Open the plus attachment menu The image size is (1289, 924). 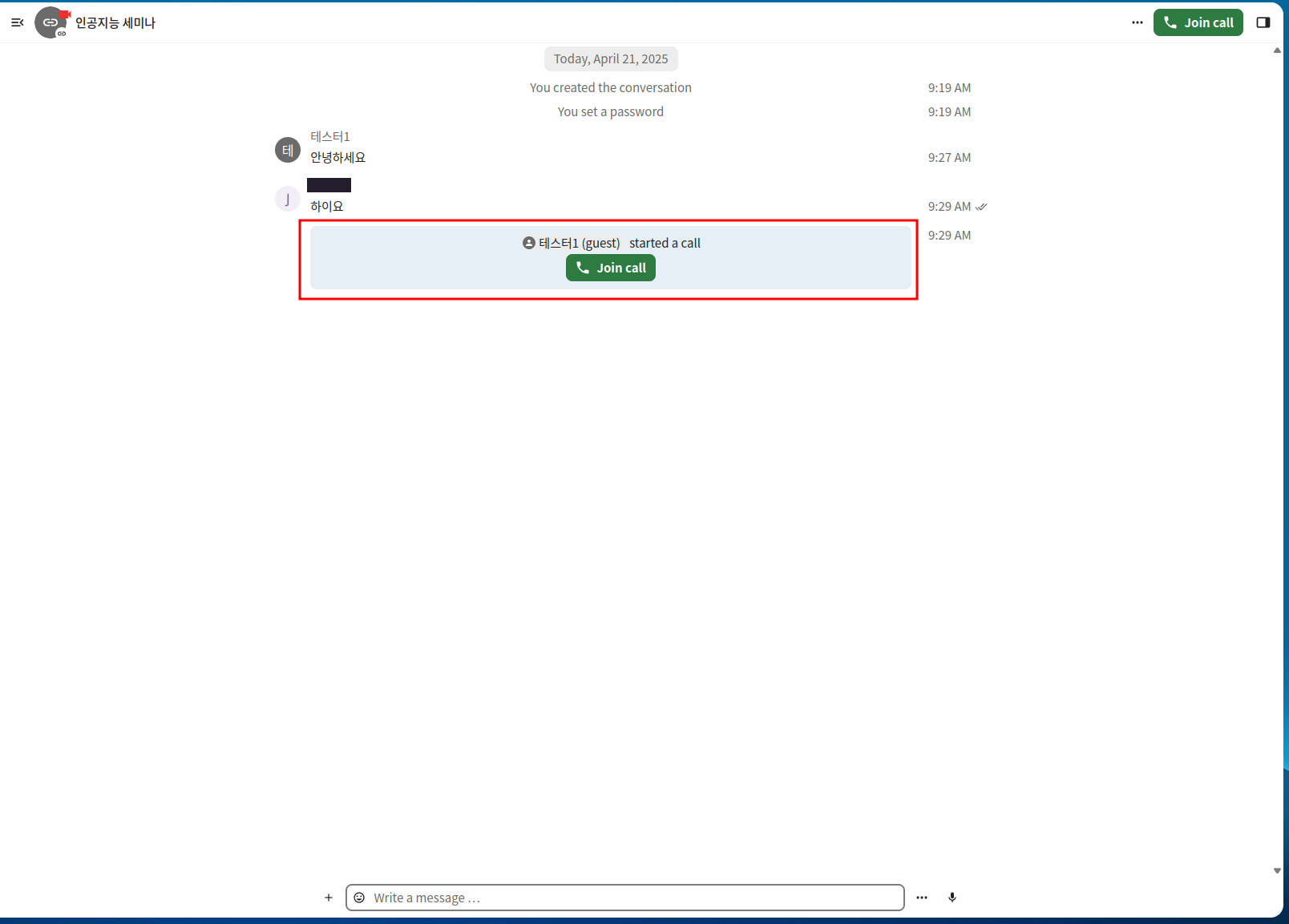[x=329, y=898]
